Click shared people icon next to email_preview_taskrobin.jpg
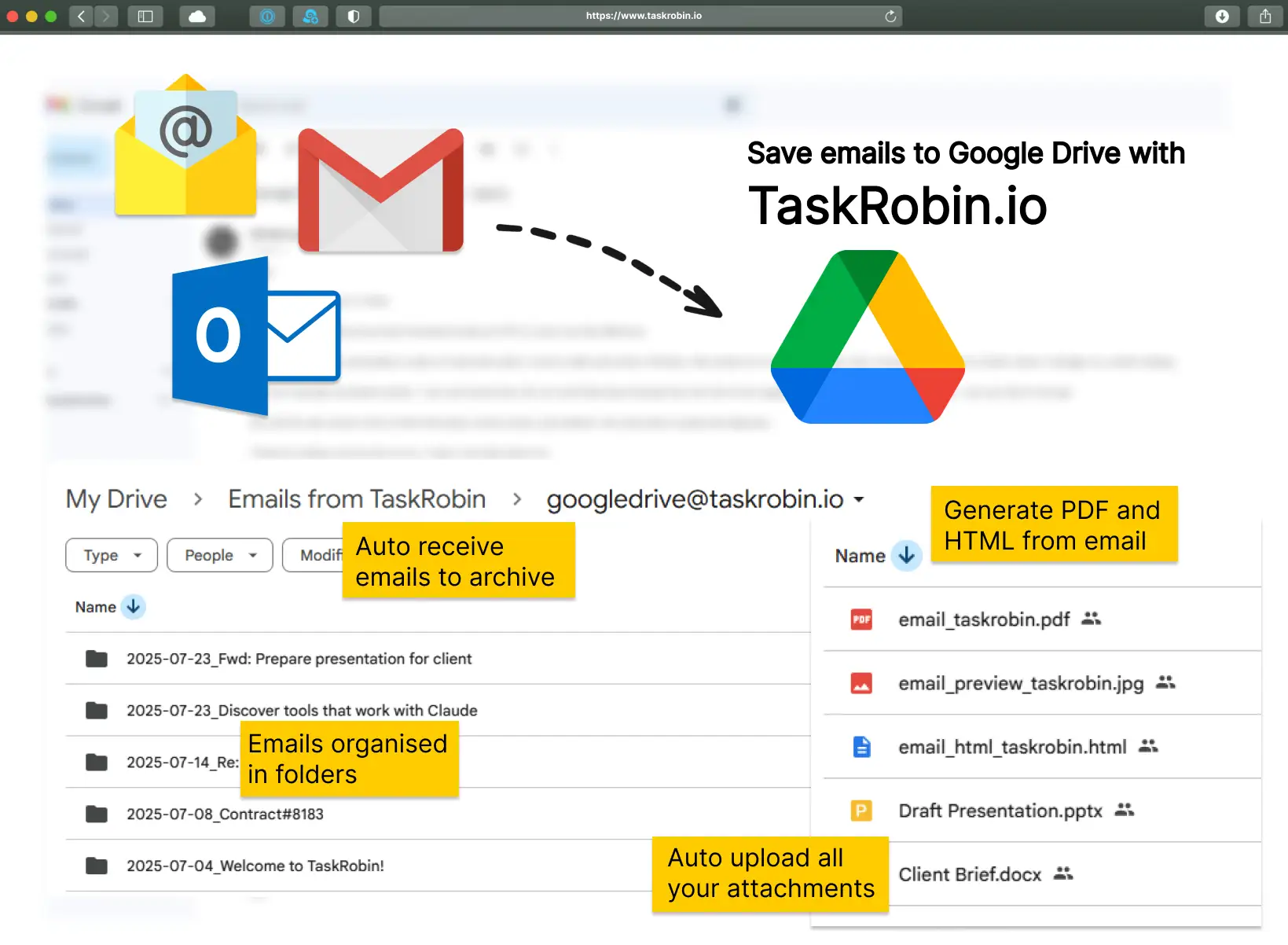The width and height of the screenshot is (1288, 945). (1165, 682)
